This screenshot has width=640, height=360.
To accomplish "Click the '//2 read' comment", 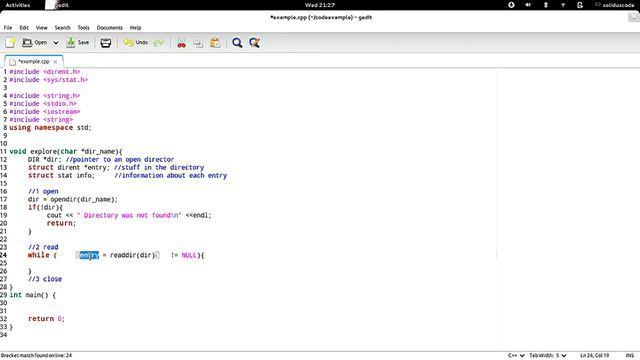I will tap(43, 247).
